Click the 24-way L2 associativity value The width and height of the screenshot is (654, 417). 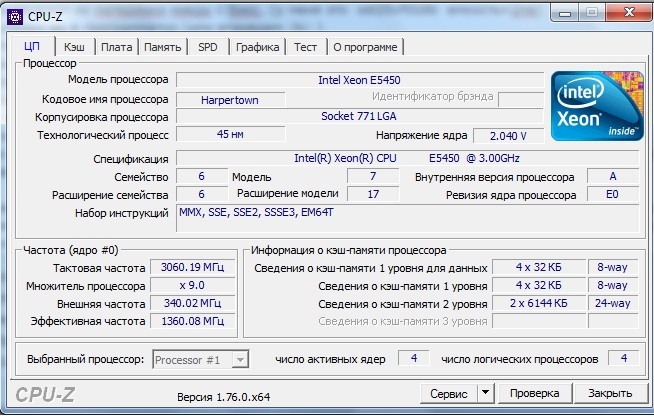click(613, 303)
